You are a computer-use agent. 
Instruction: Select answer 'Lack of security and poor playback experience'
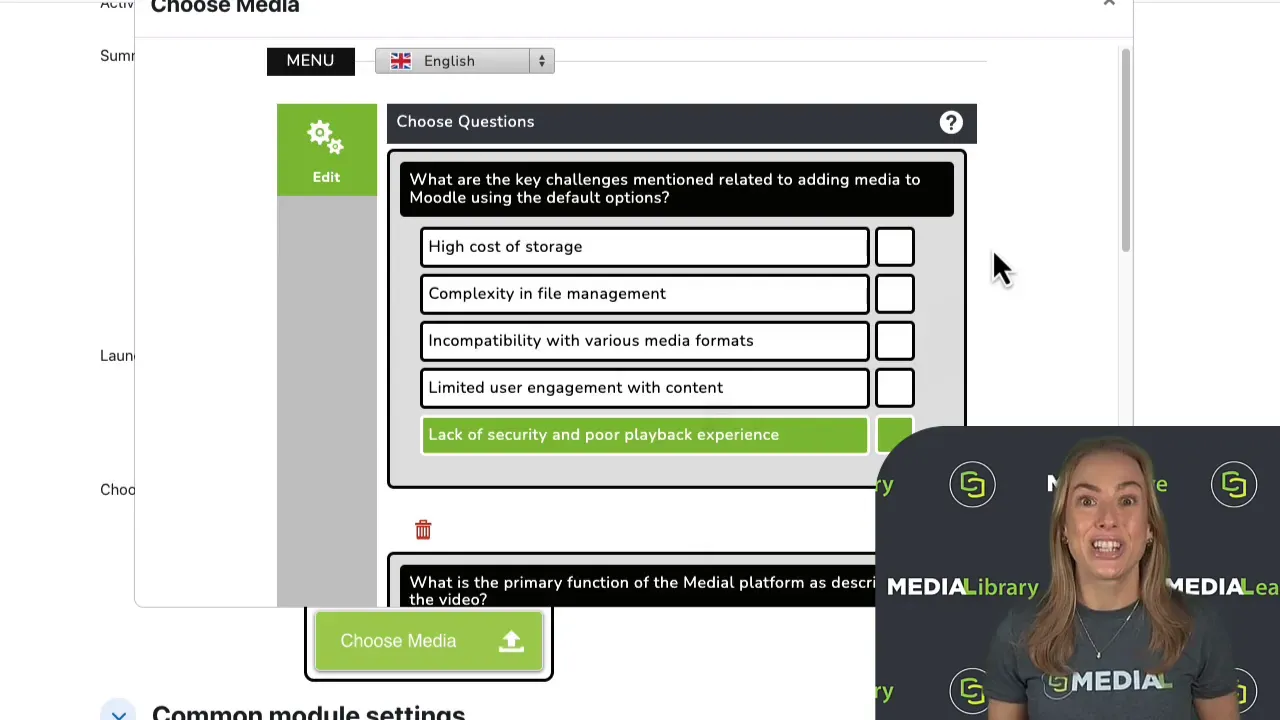click(x=645, y=435)
